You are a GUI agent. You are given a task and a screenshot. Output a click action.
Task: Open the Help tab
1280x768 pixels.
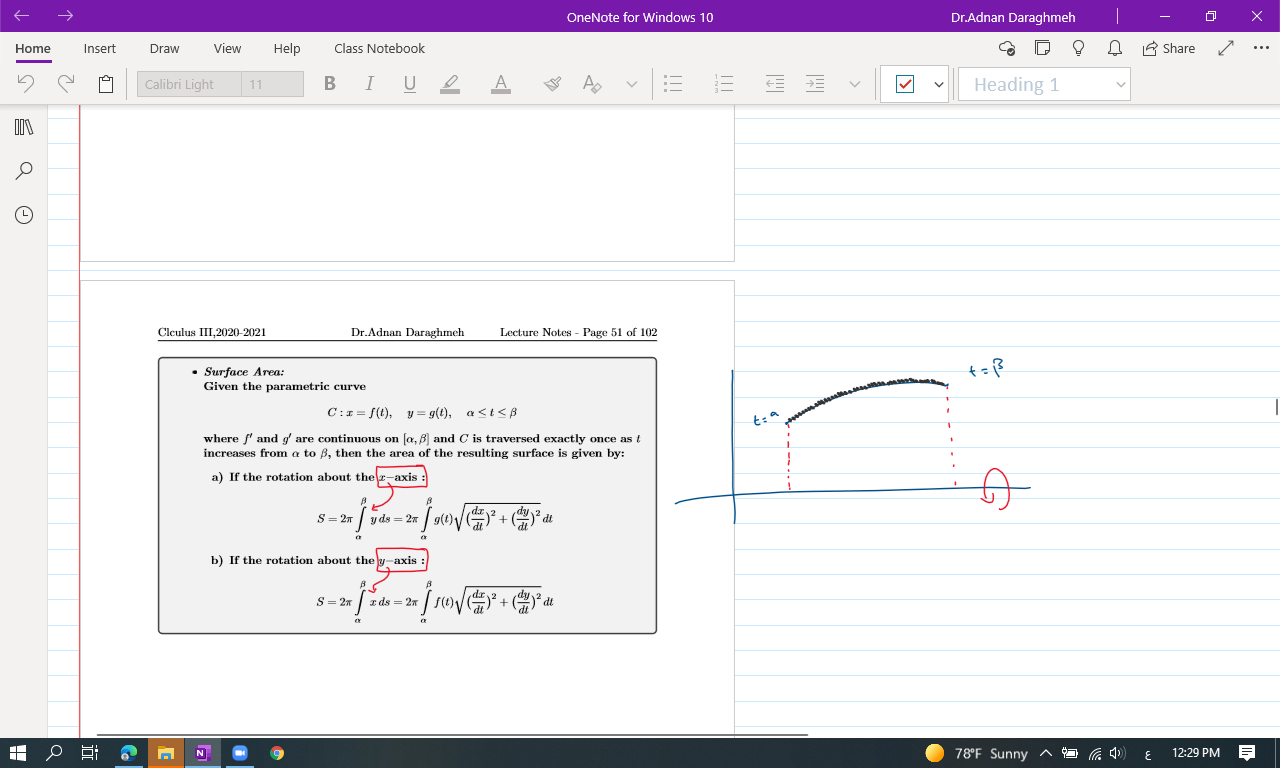tap(287, 48)
